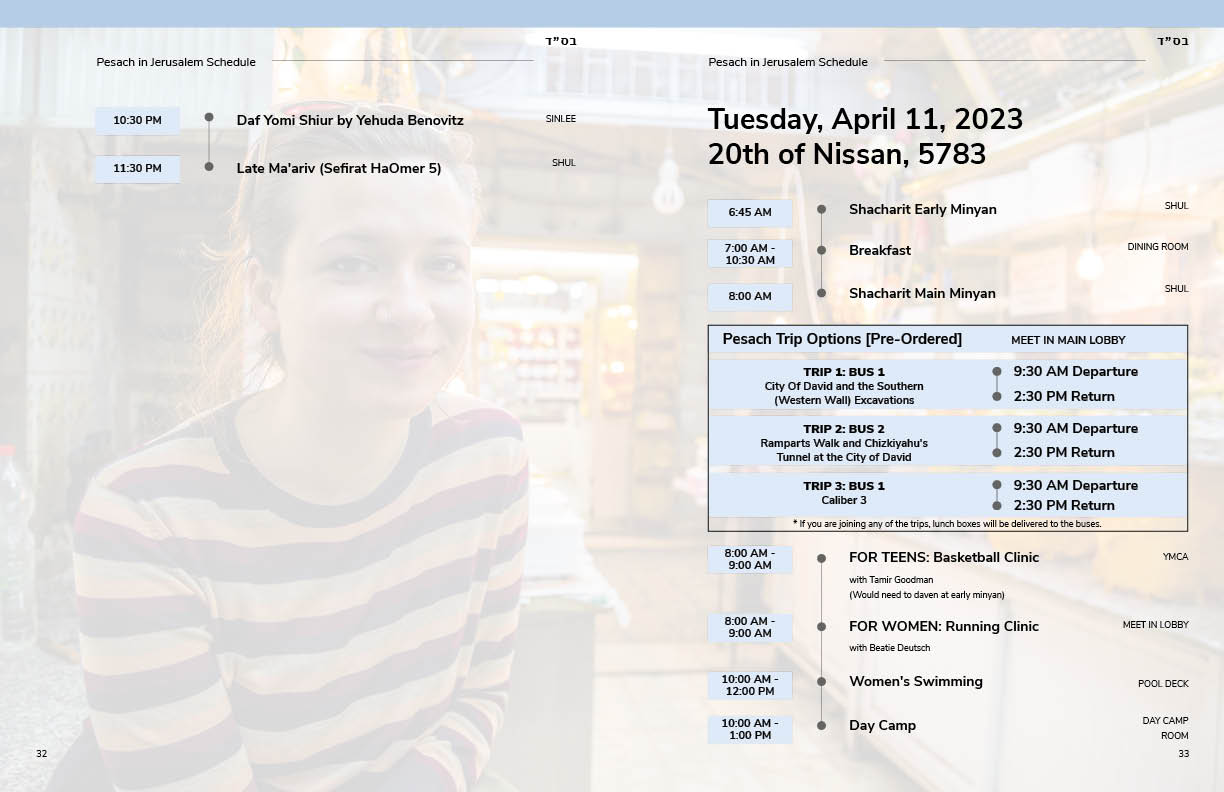Click "with Beatie Deutsch" subtitle

[890, 648]
